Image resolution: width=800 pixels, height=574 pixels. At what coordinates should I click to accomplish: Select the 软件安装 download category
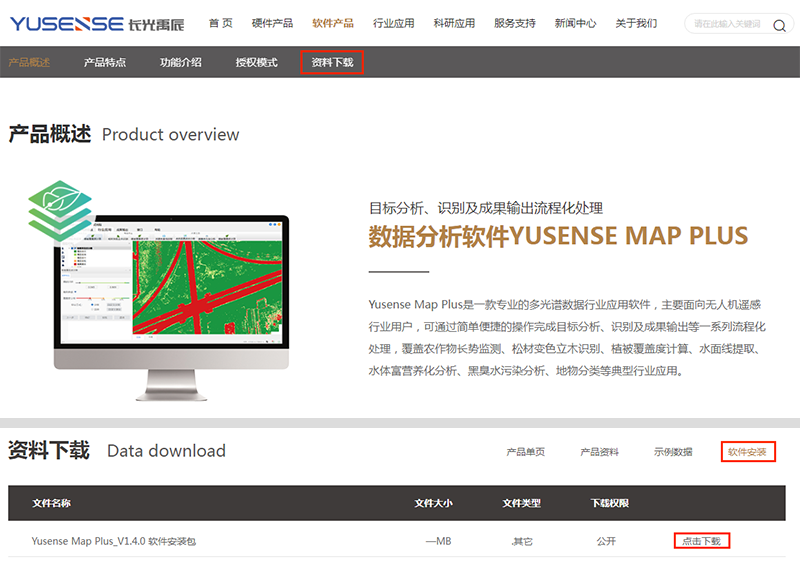tap(748, 452)
